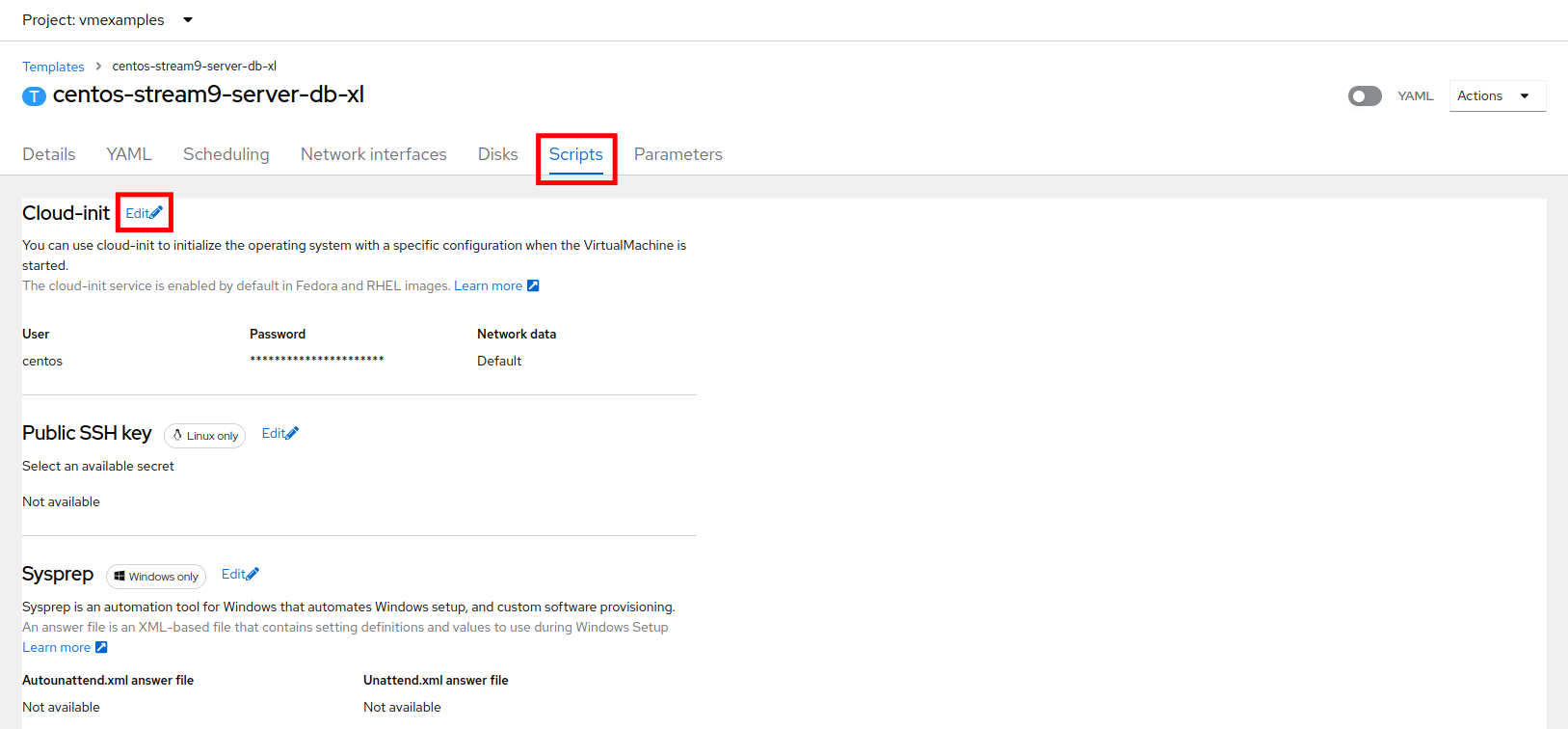The image size is (1568, 729).
Task: Click Select an available secret text
Action: 98,467
